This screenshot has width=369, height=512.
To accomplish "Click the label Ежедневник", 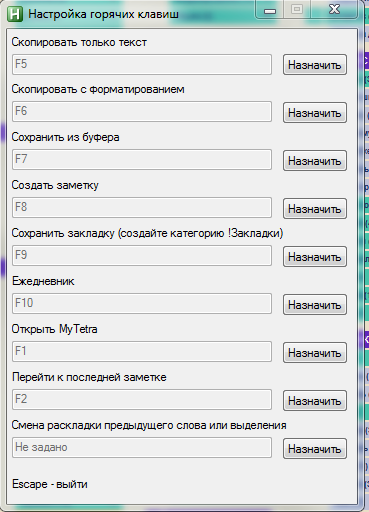I will pyautogui.click(x=43, y=281).
